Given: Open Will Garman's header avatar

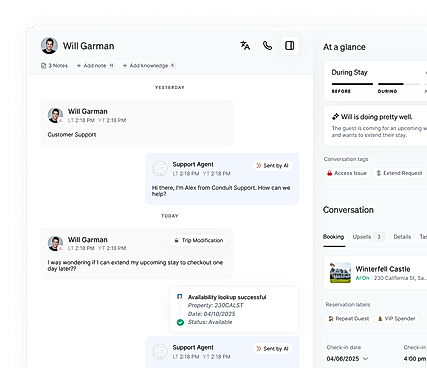Looking at the screenshot, I should [x=49, y=46].
